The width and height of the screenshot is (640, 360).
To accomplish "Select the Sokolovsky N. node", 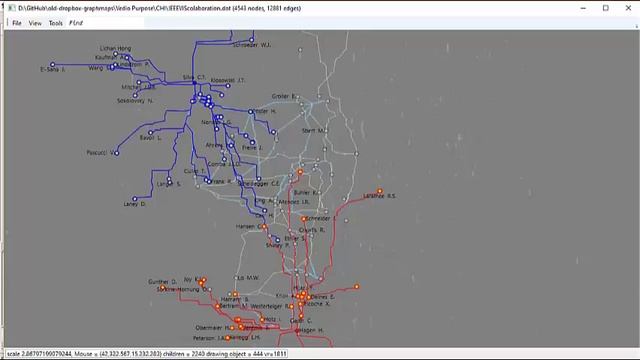I will [x=135, y=96].
